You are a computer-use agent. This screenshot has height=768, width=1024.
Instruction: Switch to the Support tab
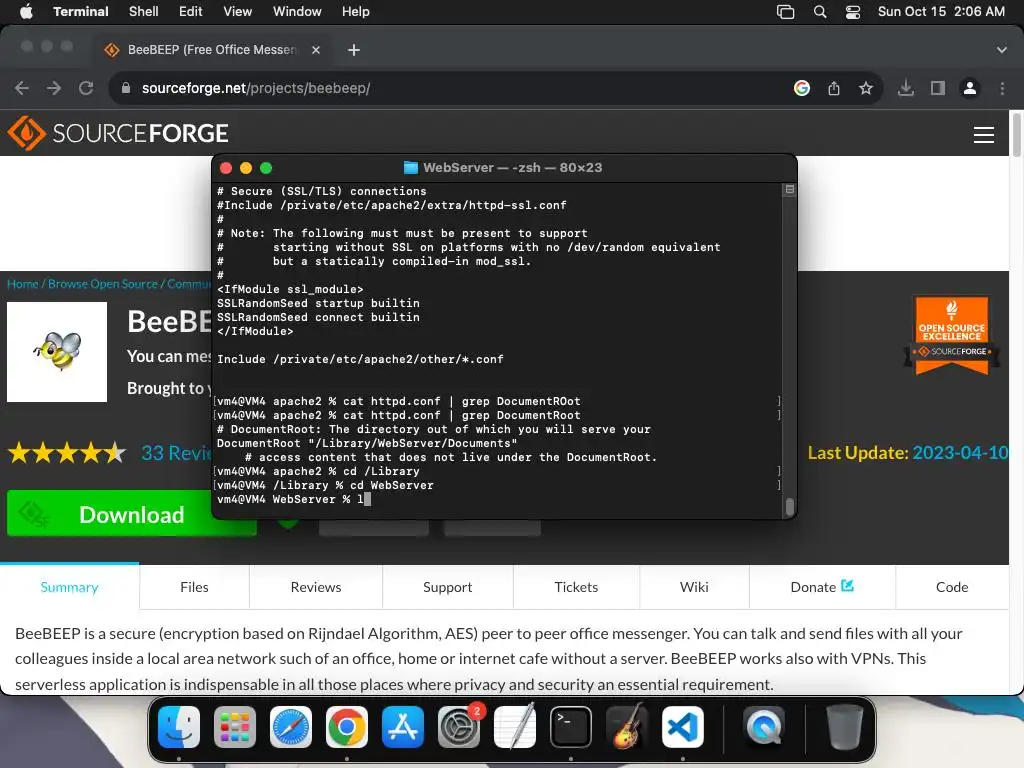click(x=447, y=586)
